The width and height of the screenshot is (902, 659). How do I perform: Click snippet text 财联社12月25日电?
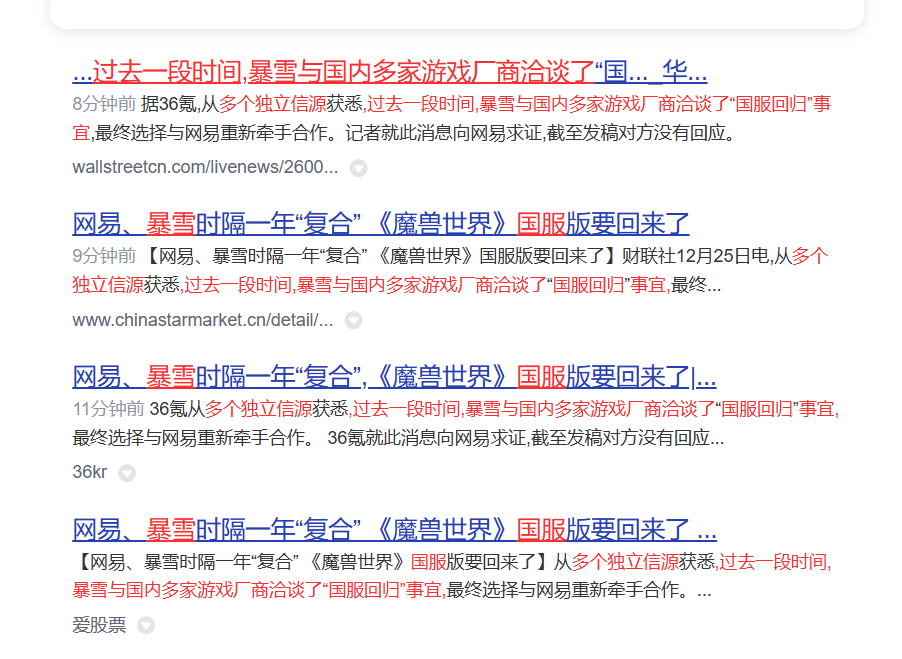(x=695, y=256)
